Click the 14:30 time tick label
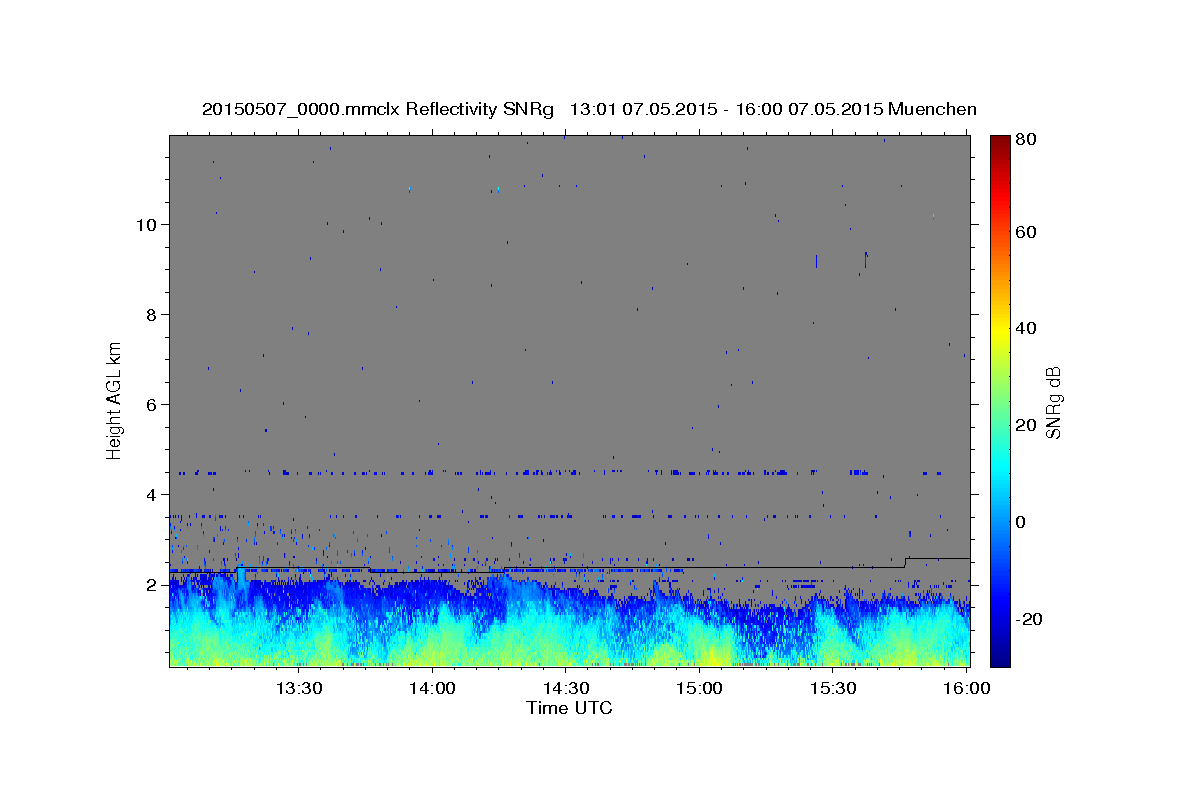This screenshot has height=800, width=1200. [x=566, y=689]
